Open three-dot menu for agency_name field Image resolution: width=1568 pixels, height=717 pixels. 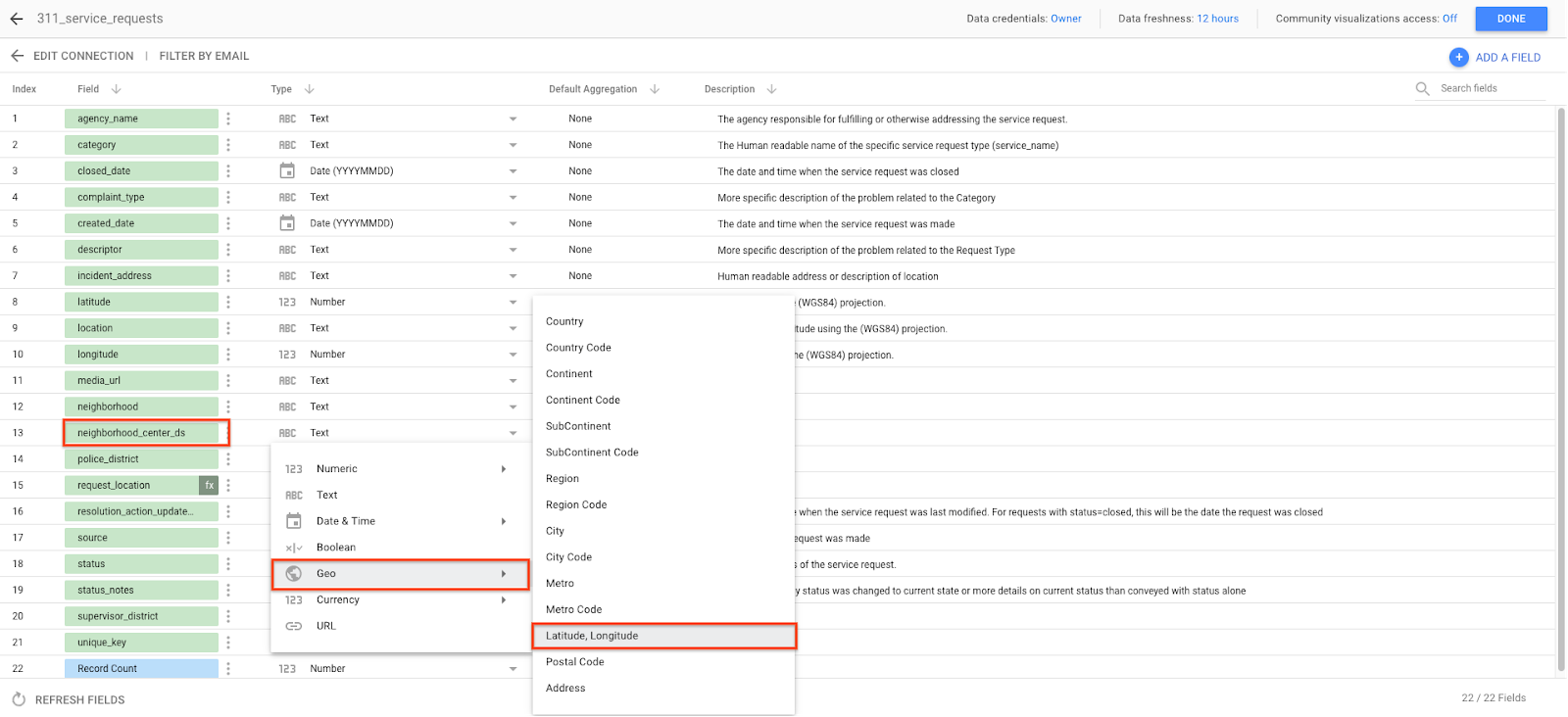(x=228, y=119)
